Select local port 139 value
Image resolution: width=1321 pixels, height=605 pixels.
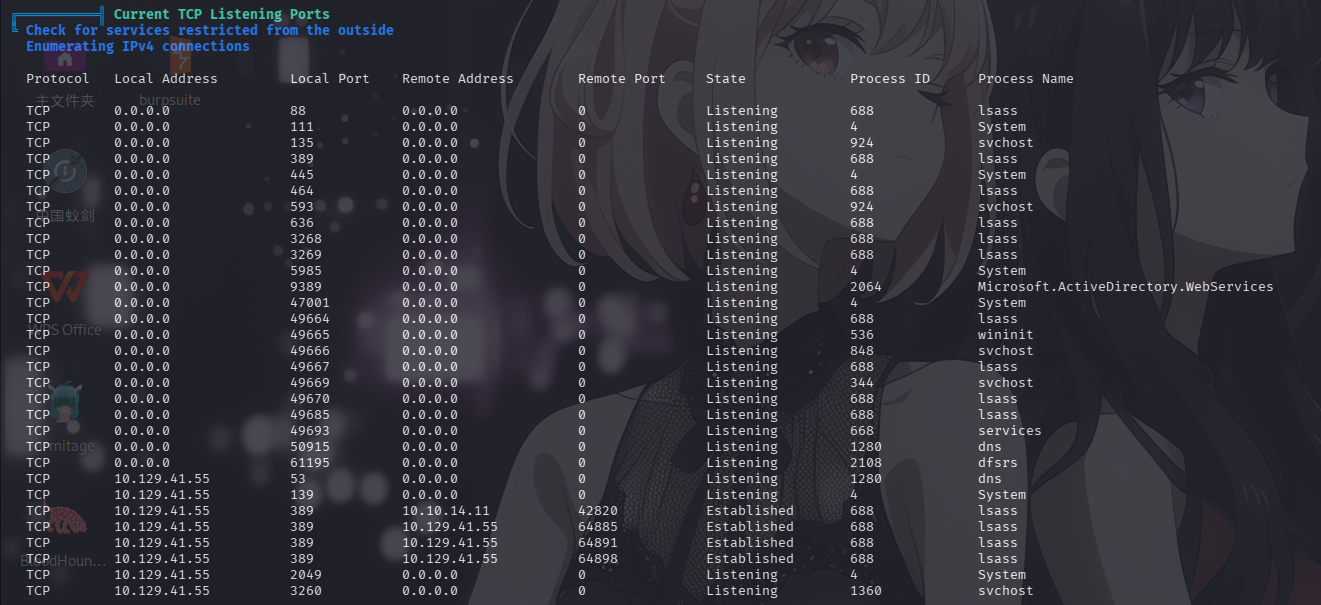302,495
